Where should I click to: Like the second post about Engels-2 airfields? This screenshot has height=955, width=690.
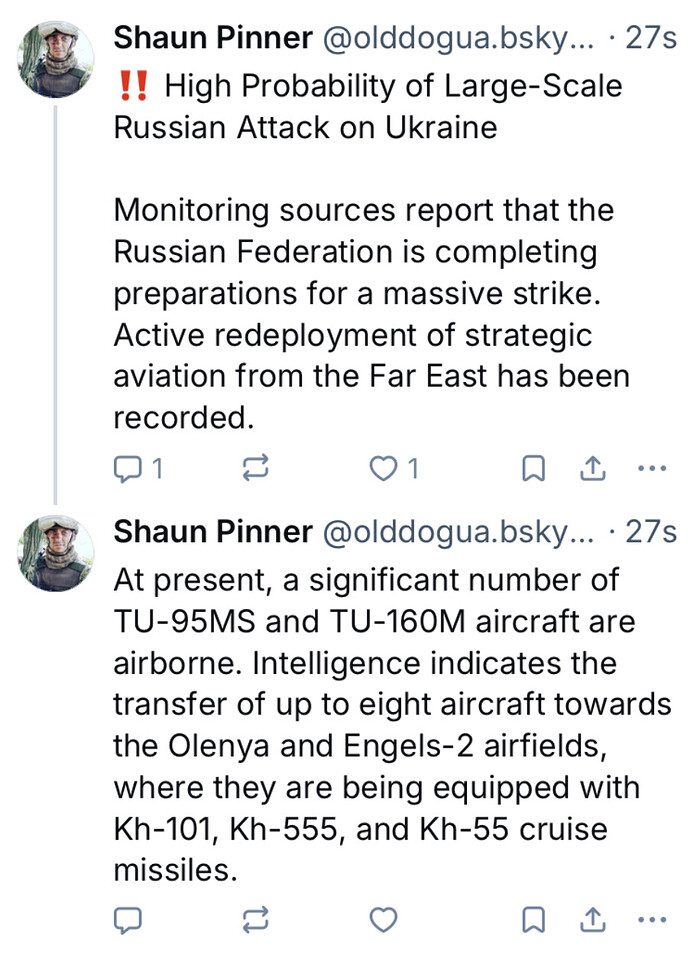pyautogui.click(x=384, y=919)
